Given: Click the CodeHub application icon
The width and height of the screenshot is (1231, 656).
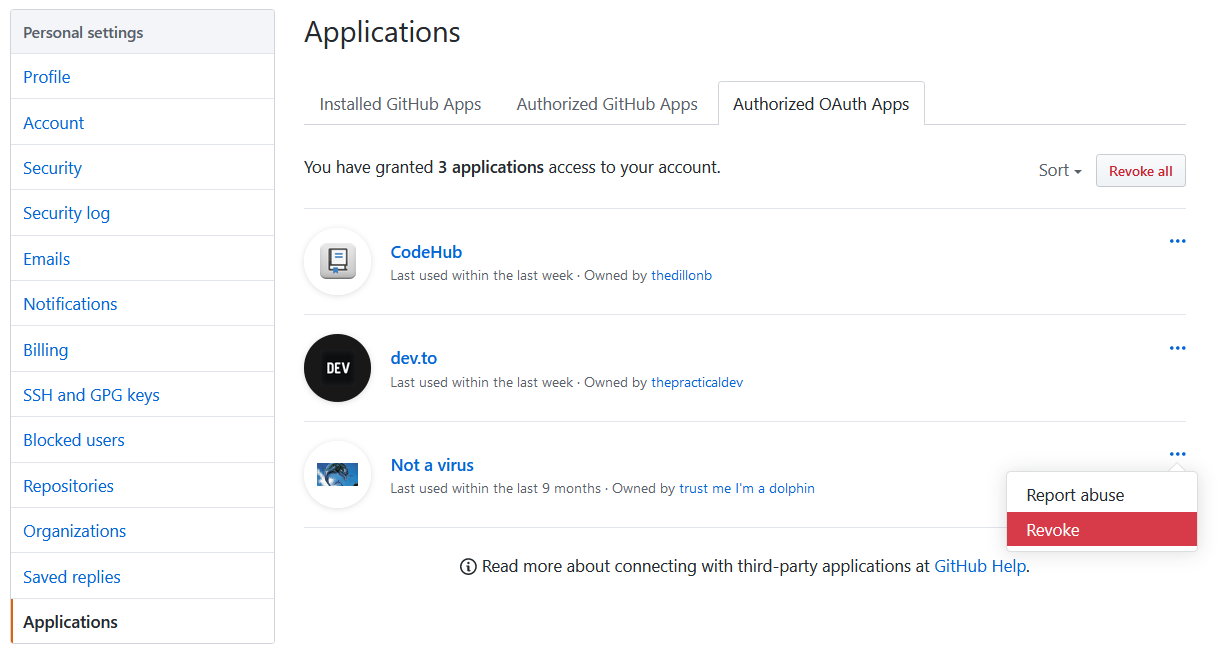Looking at the screenshot, I should point(337,261).
